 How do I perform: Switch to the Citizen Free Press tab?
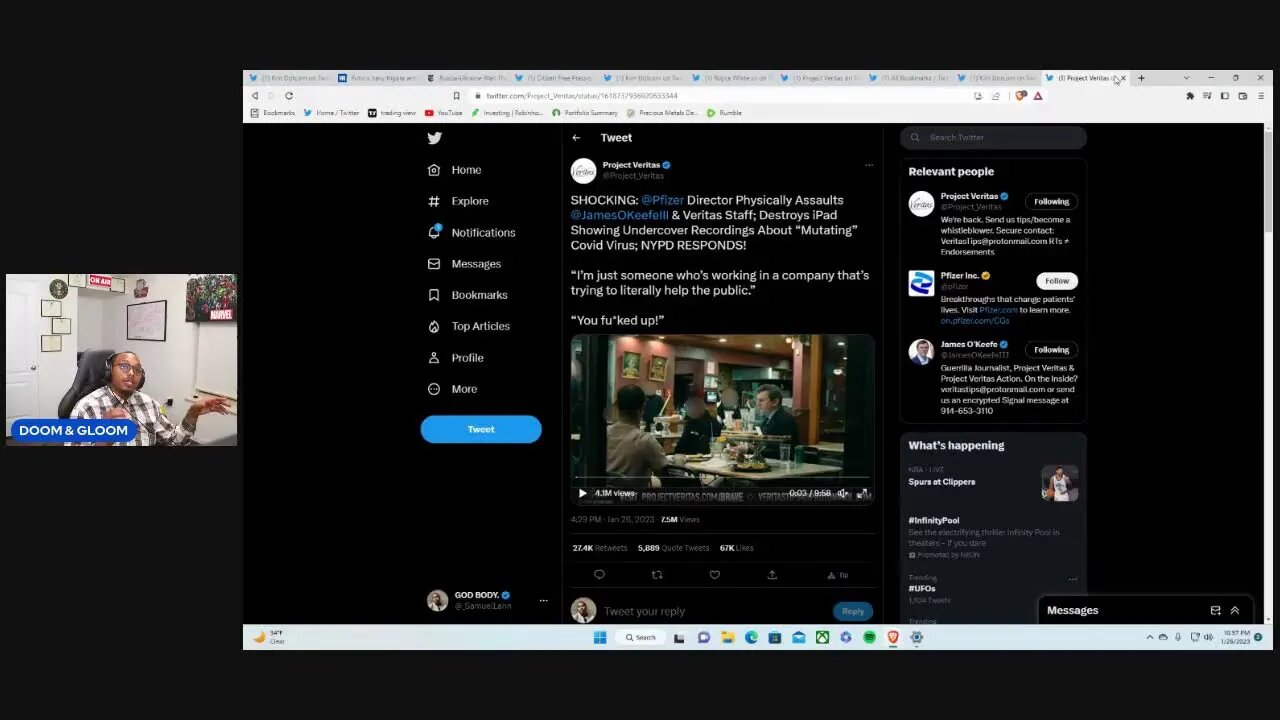point(556,78)
